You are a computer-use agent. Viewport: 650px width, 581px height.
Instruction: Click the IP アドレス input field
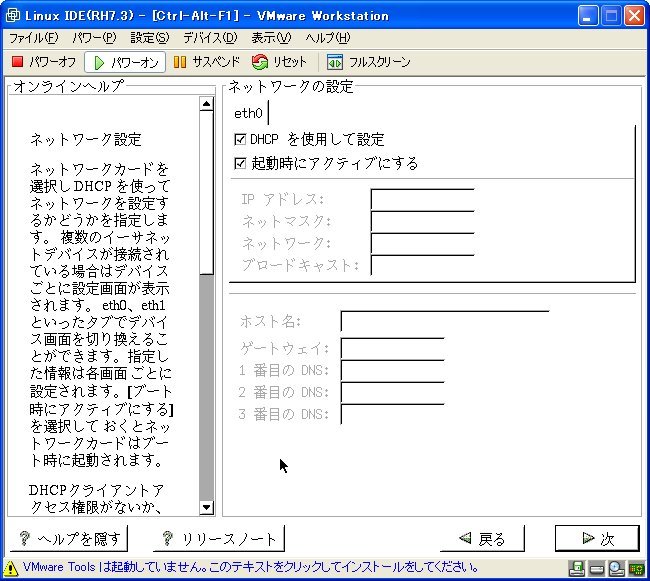coord(422,199)
